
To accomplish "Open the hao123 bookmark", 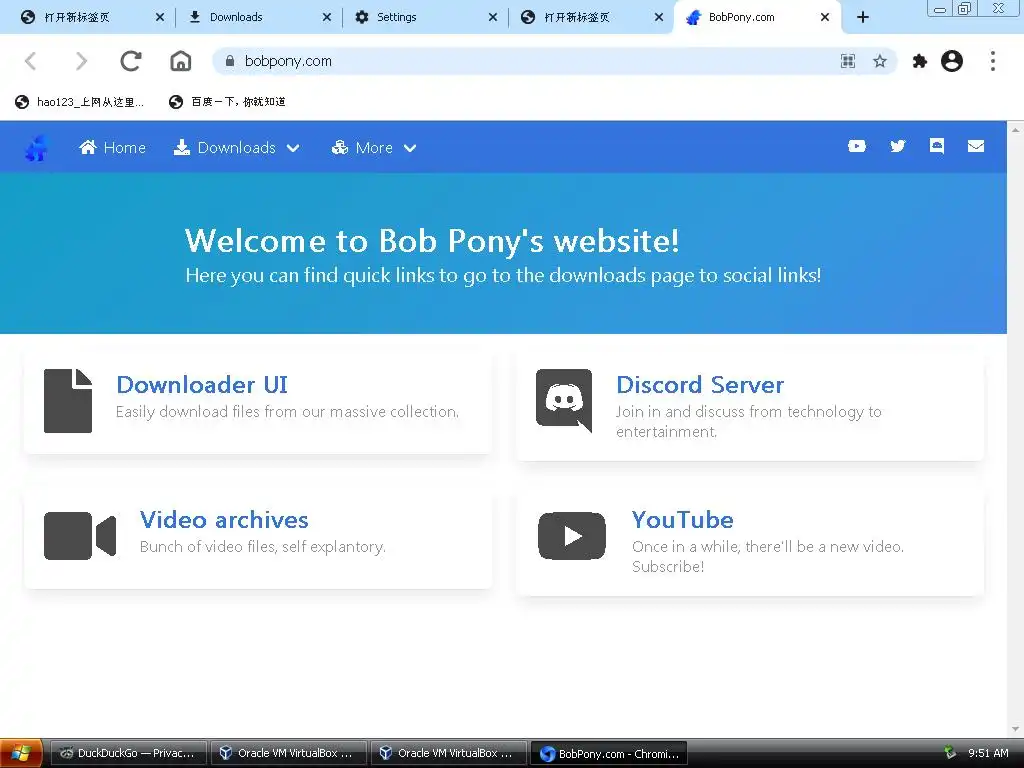I will click(x=79, y=102).
